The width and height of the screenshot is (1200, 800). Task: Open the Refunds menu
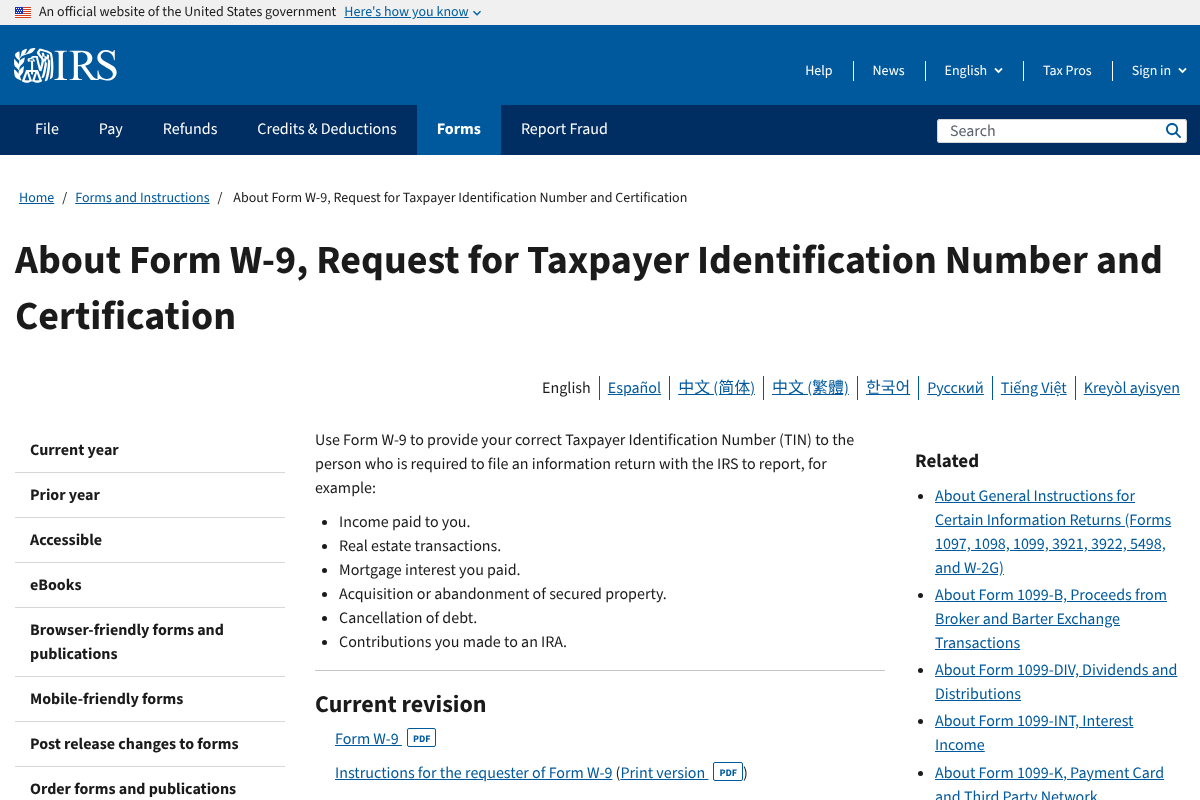tap(190, 129)
